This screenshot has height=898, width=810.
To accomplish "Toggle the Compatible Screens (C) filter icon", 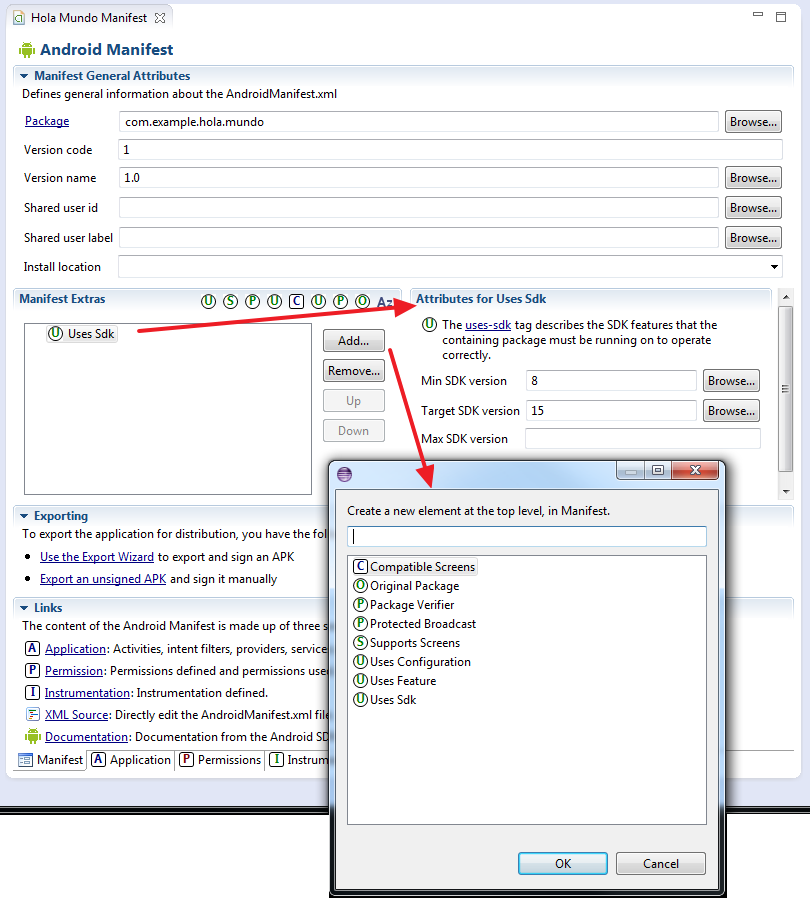I will coord(296,301).
